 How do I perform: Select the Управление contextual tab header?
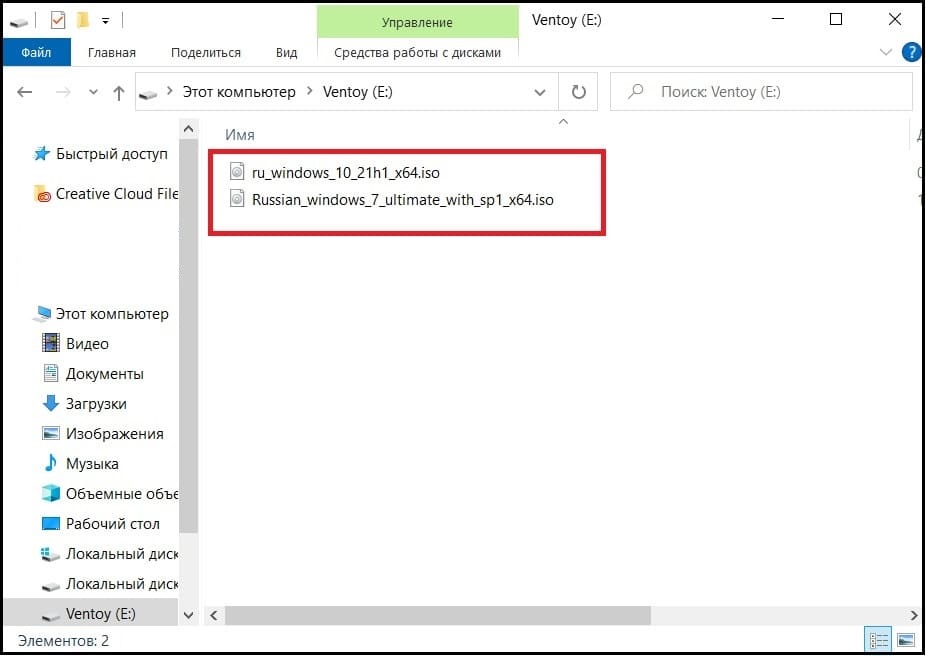coord(418,22)
